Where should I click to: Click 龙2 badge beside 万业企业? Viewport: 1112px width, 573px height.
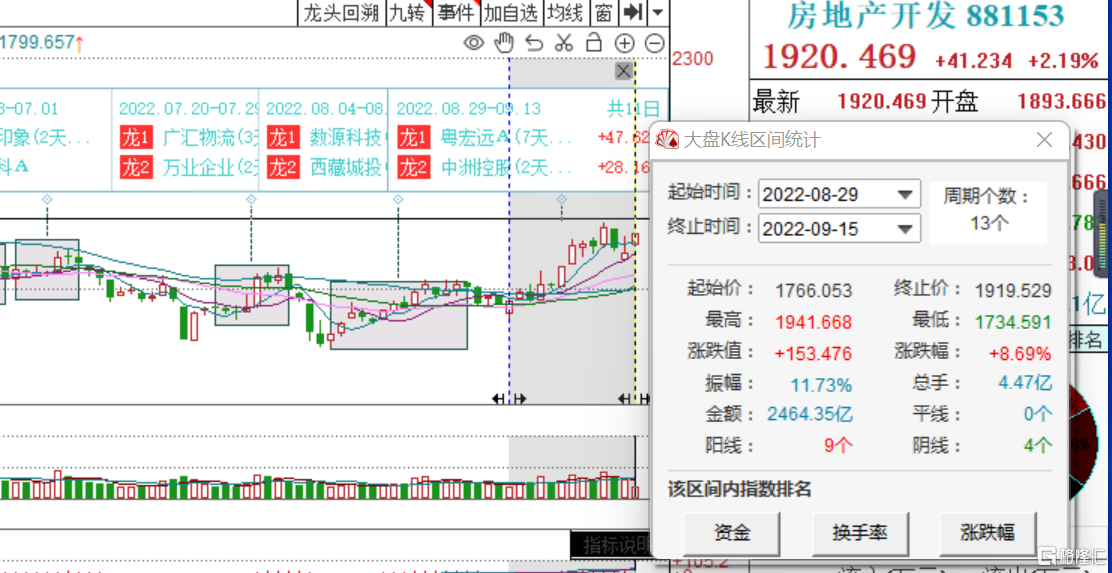point(135,167)
